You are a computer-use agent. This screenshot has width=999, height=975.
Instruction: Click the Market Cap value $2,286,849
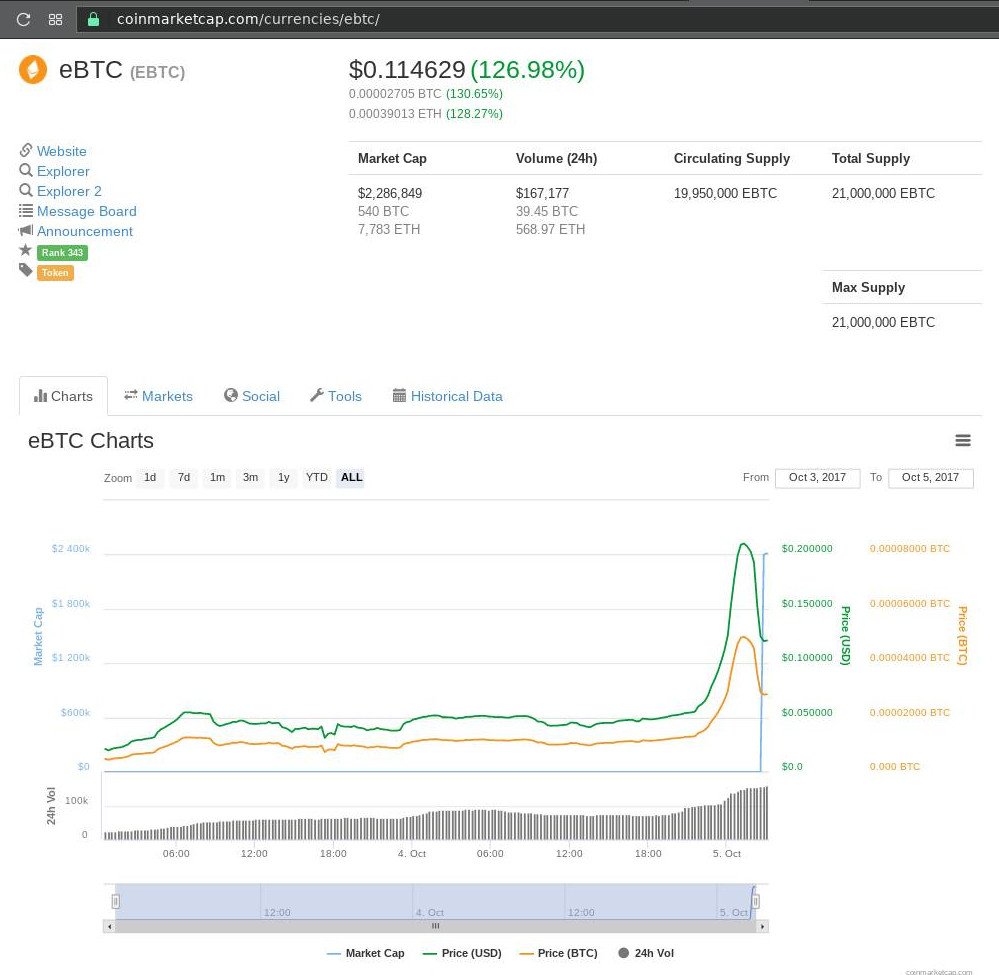pos(390,193)
